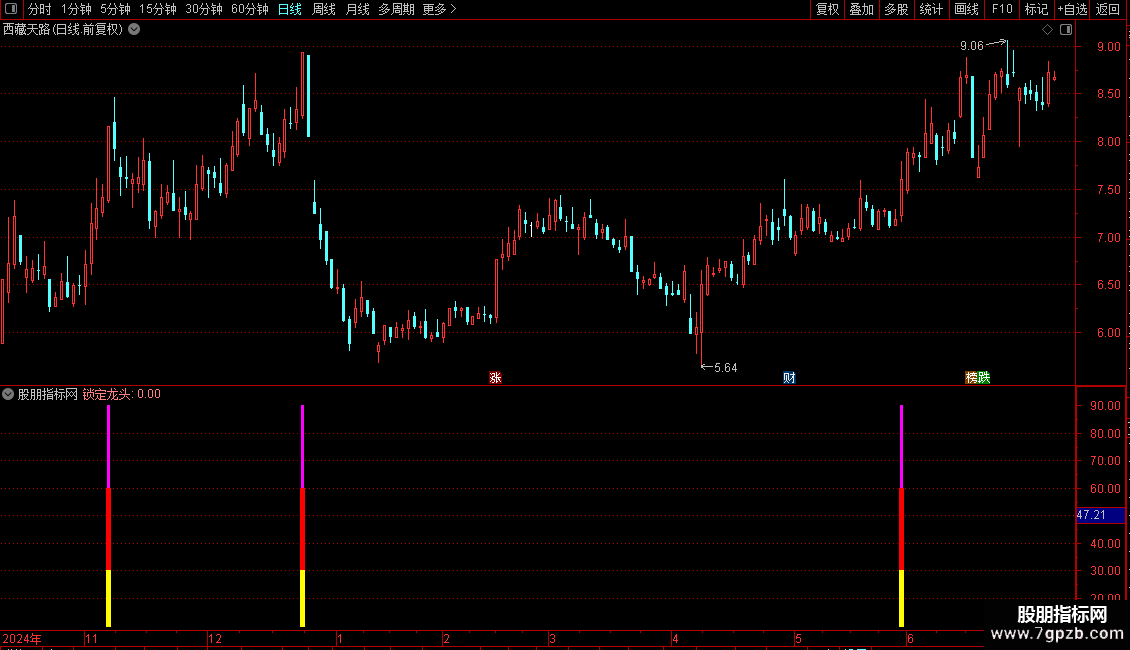1130x650 pixels.
Task: Open the 复权 adjustment menu
Action: (827, 9)
